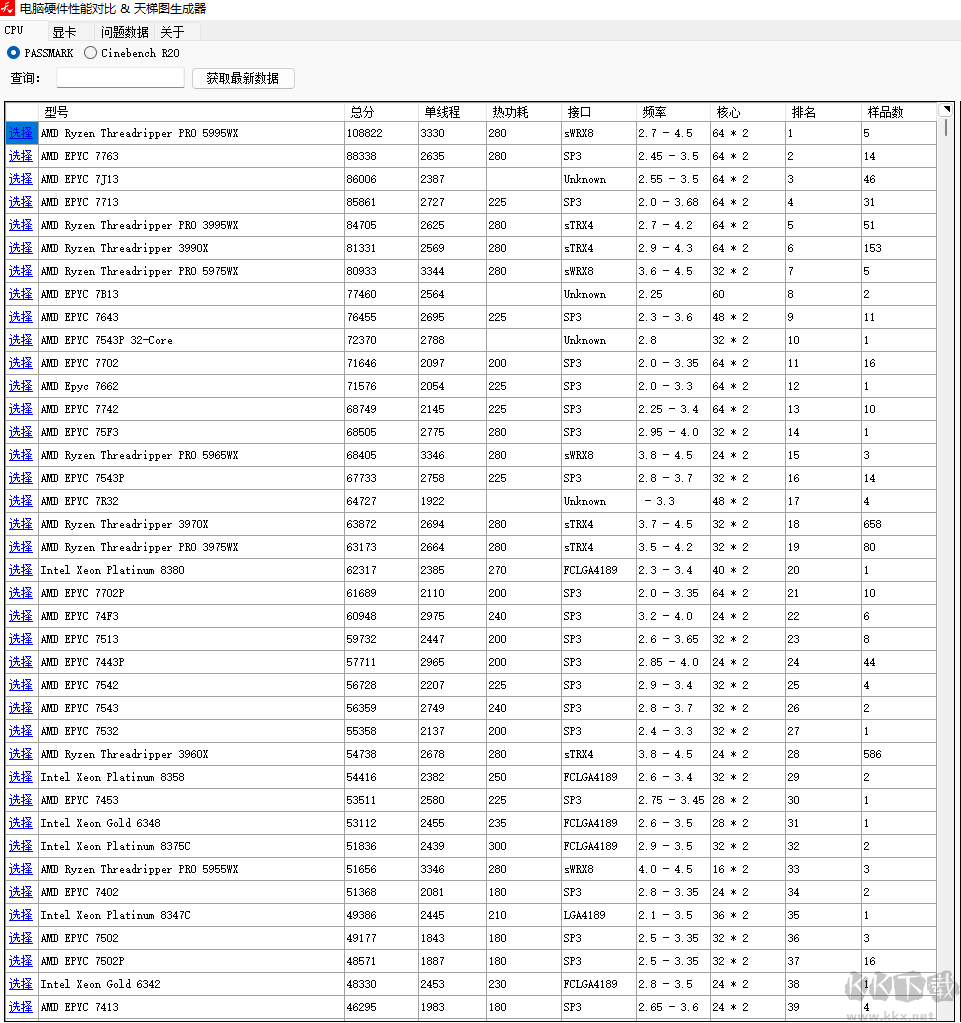Click 选择 link for Xeon Gold 6342
The width and height of the screenshot is (961, 1023).
tap(21, 984)
